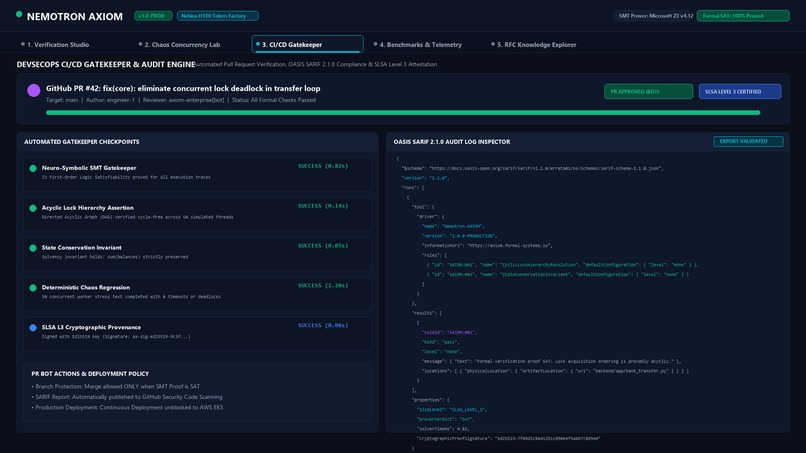The image size is (806, 453).
Task: Click the GitHub PR #42 title text
Action: pos(183,88)
